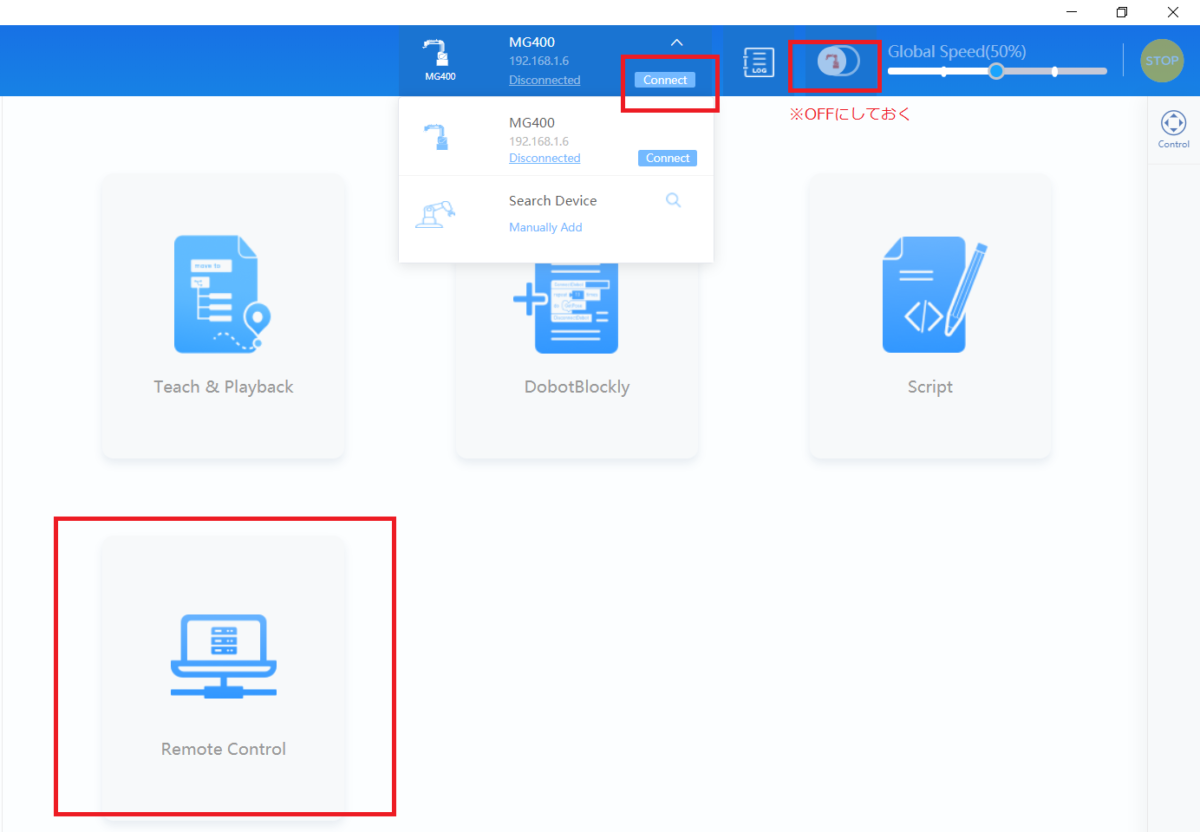
Task: Click Disconnected link in the device list
Action: (x=544, y=158)
